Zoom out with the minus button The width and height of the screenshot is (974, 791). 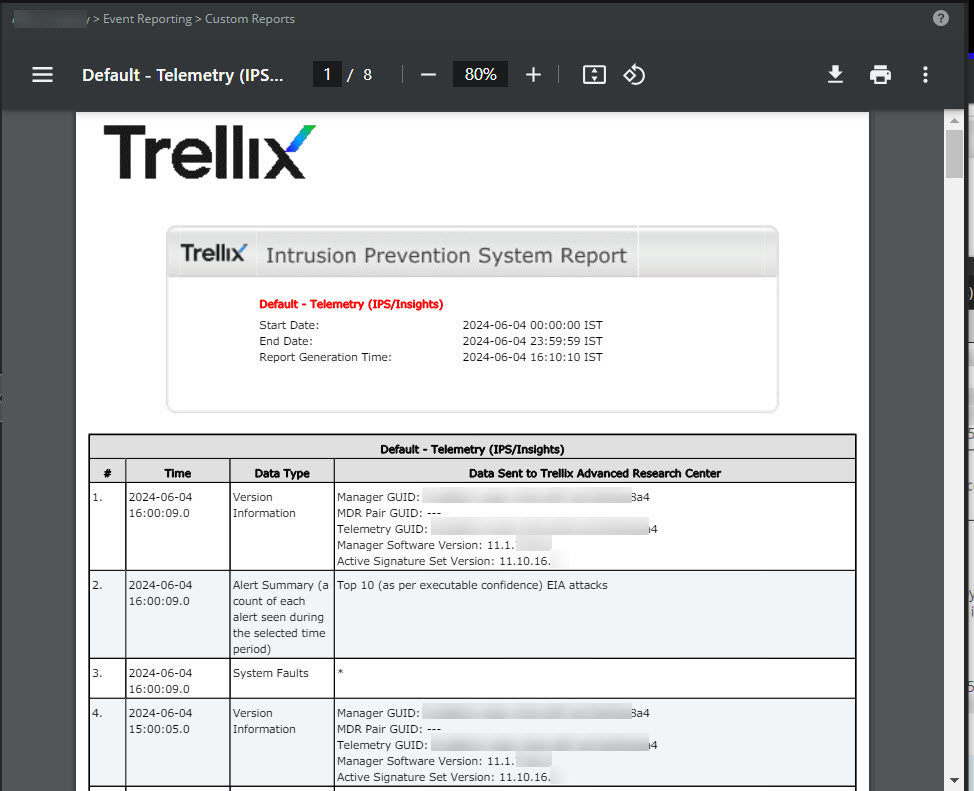tap(428, 75)
